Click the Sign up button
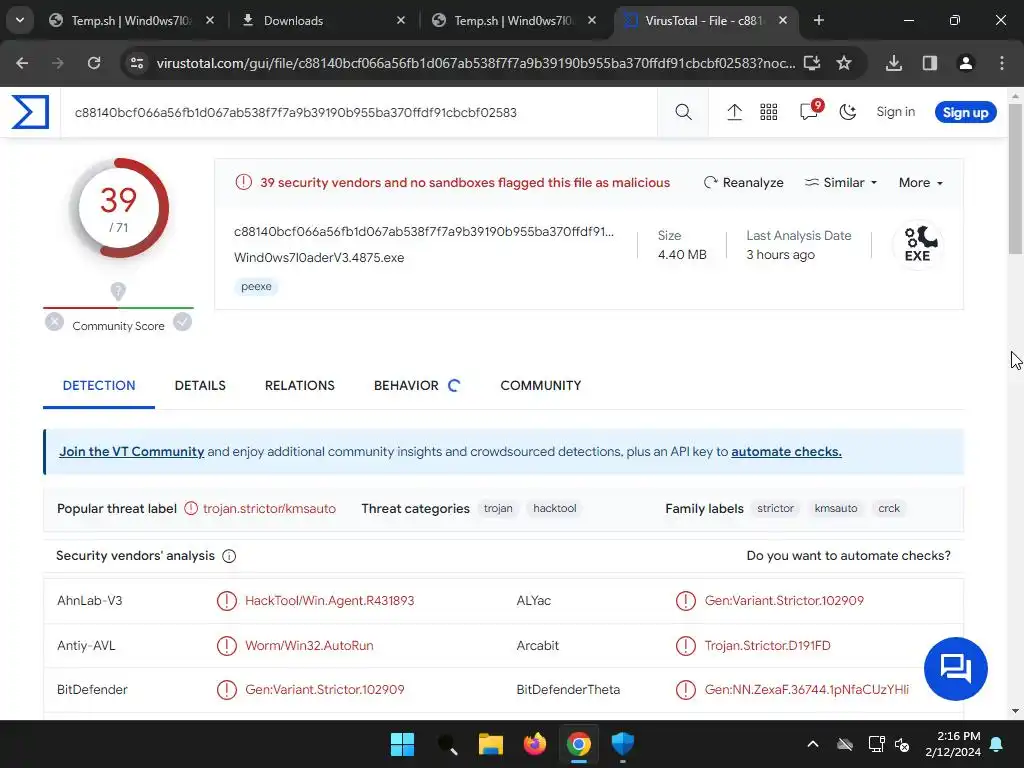Image resolution: width=1024 pixels, height=768 pixels. coord(965,112)
